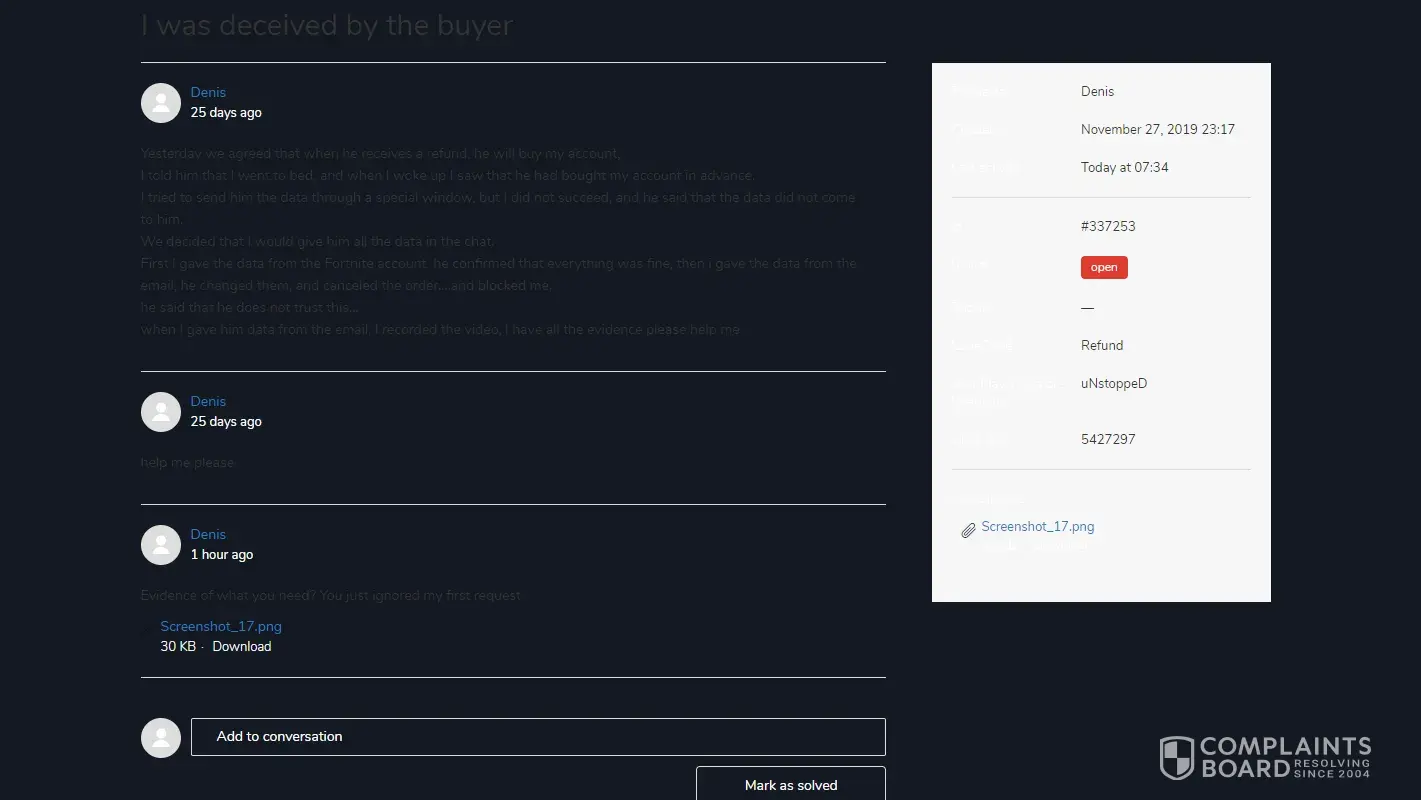
Task: Open Denis's profile link on the first message
Action: [x=208, y=92]
